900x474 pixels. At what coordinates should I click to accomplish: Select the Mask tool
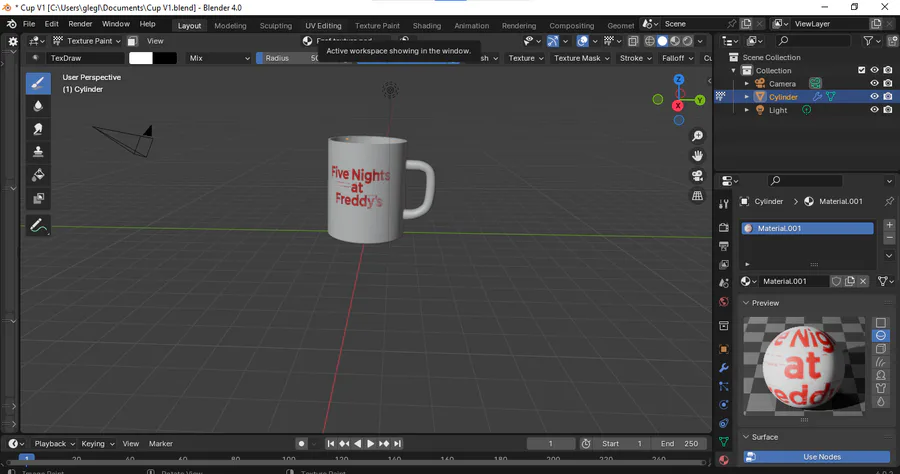tap(38, 199)
